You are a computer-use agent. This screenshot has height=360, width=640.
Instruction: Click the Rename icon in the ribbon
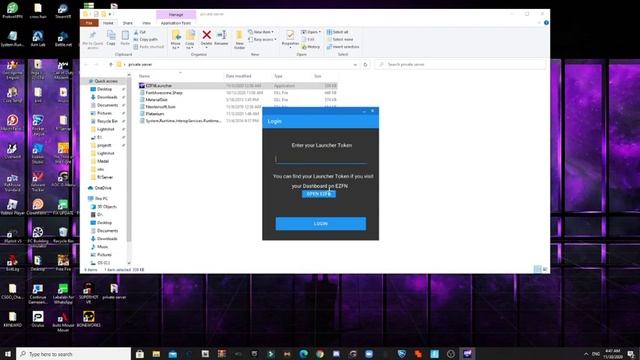222,35
